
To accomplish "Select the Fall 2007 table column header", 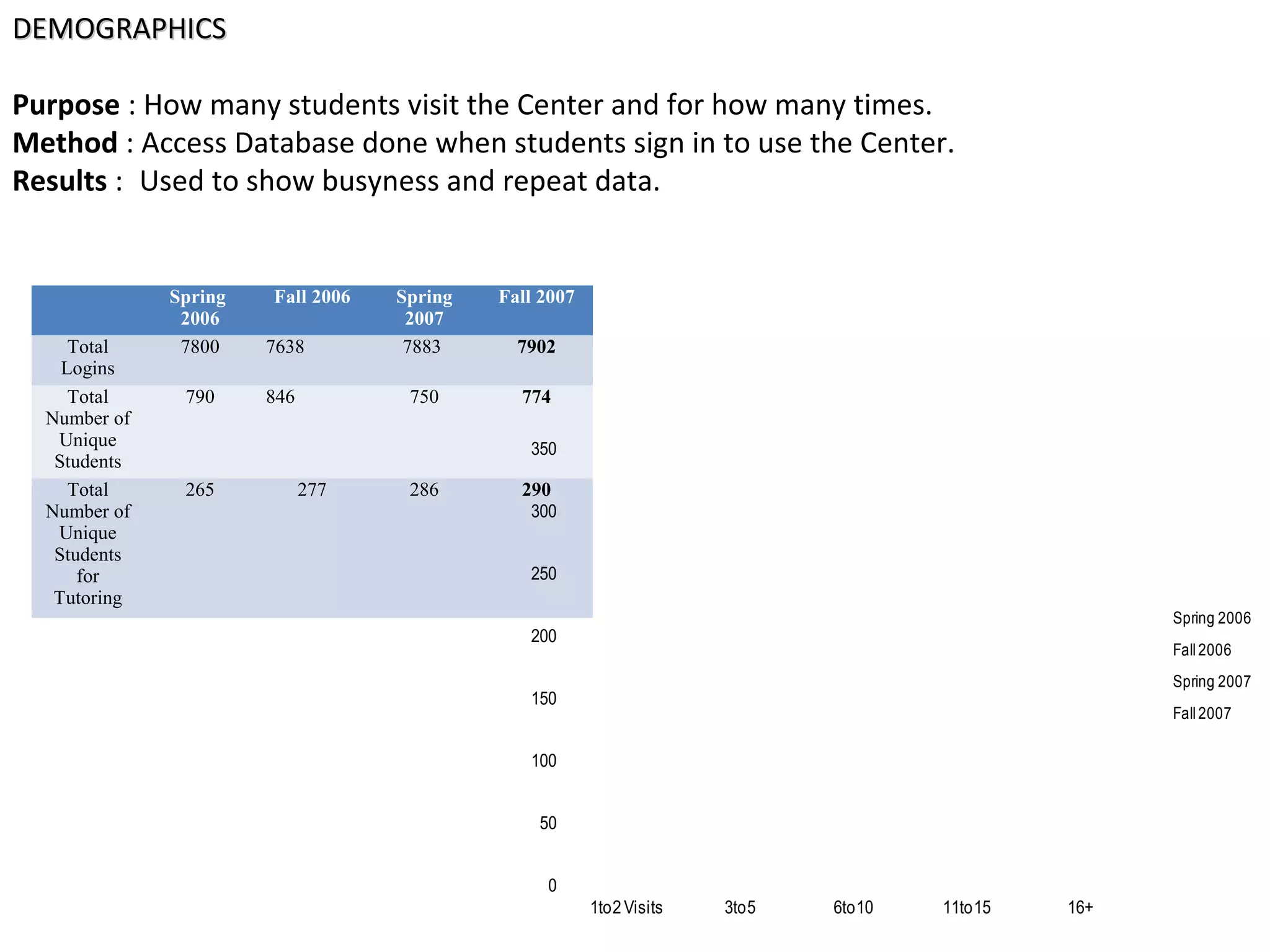I will 536,297.
